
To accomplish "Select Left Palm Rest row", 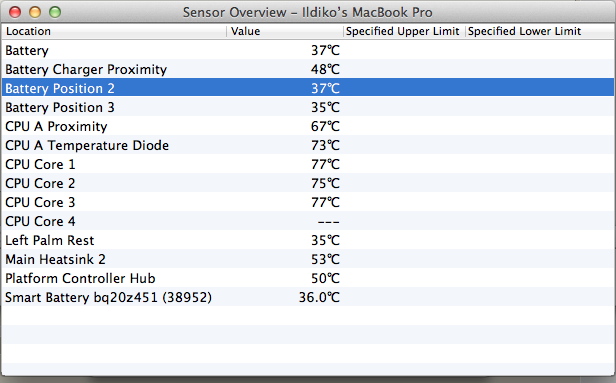I will [308, 240].
